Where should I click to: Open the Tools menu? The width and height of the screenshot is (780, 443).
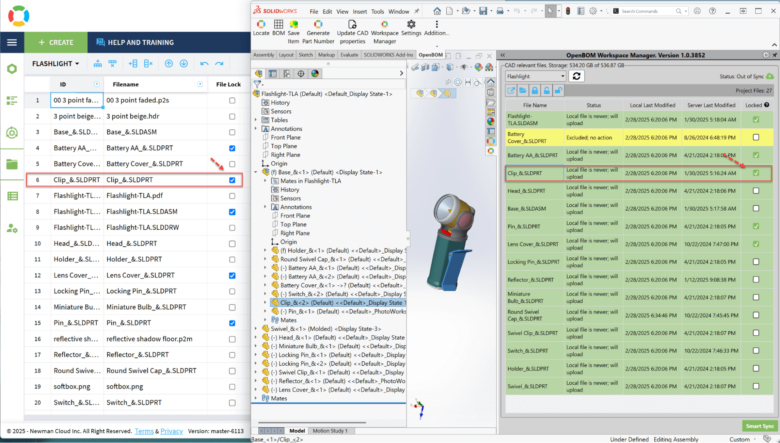(378, 11)
